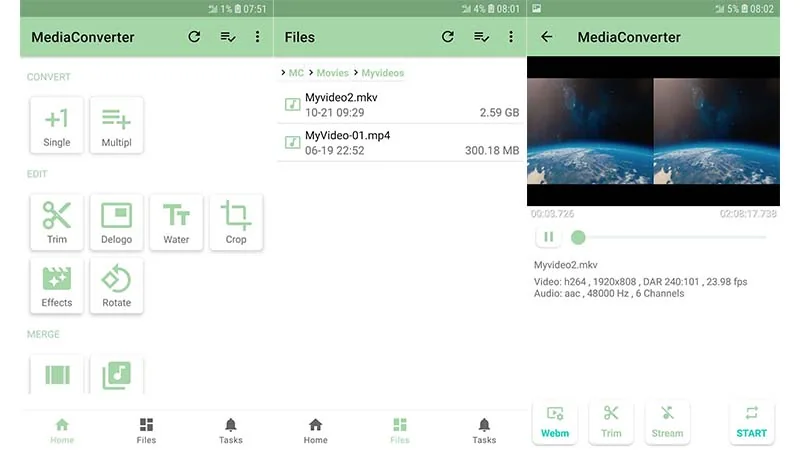
Task: Refresh the MediaConverter home screen
Action: point(194,37)
